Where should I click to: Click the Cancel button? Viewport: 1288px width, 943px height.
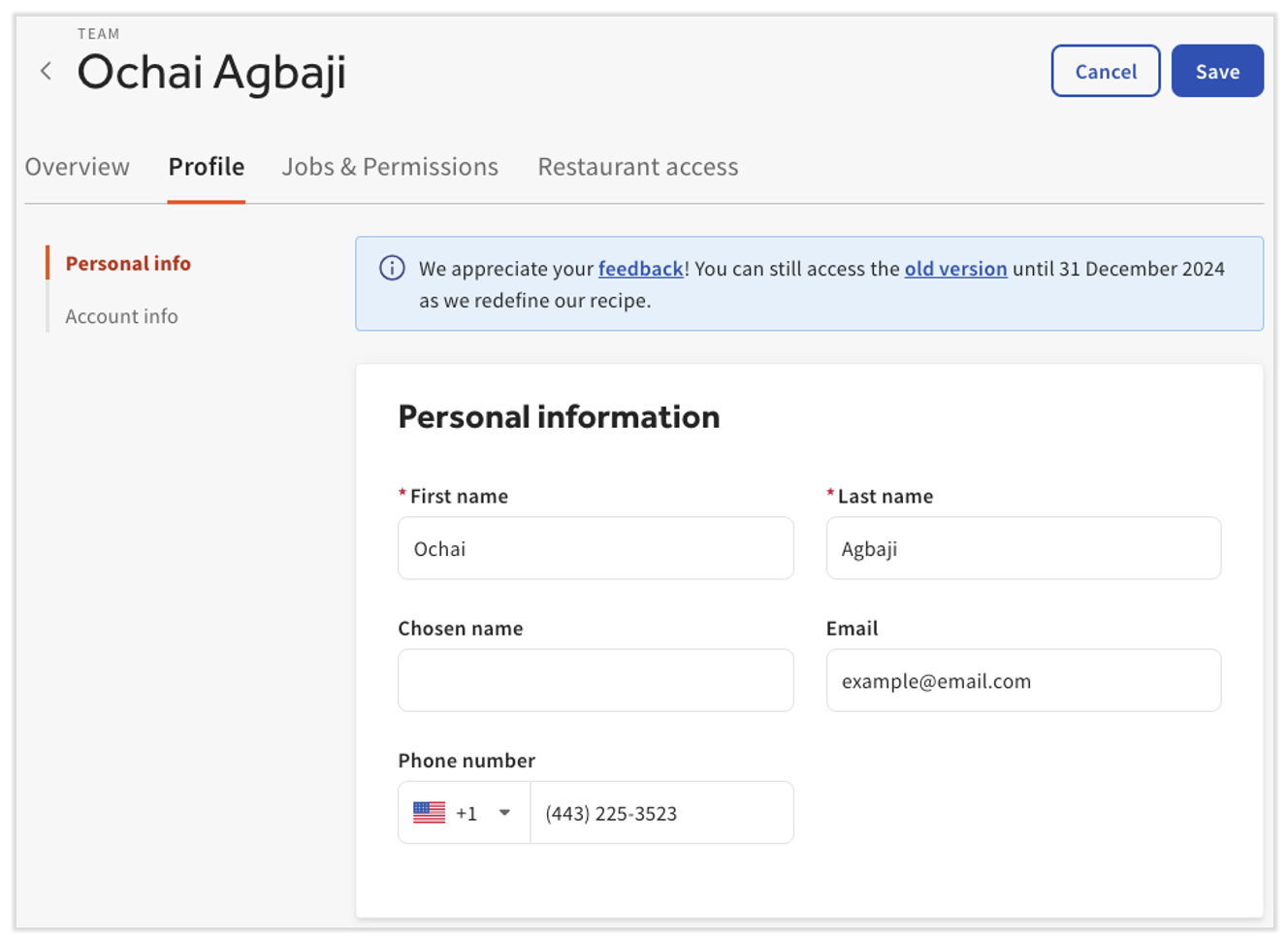(x=1106, y=70)
